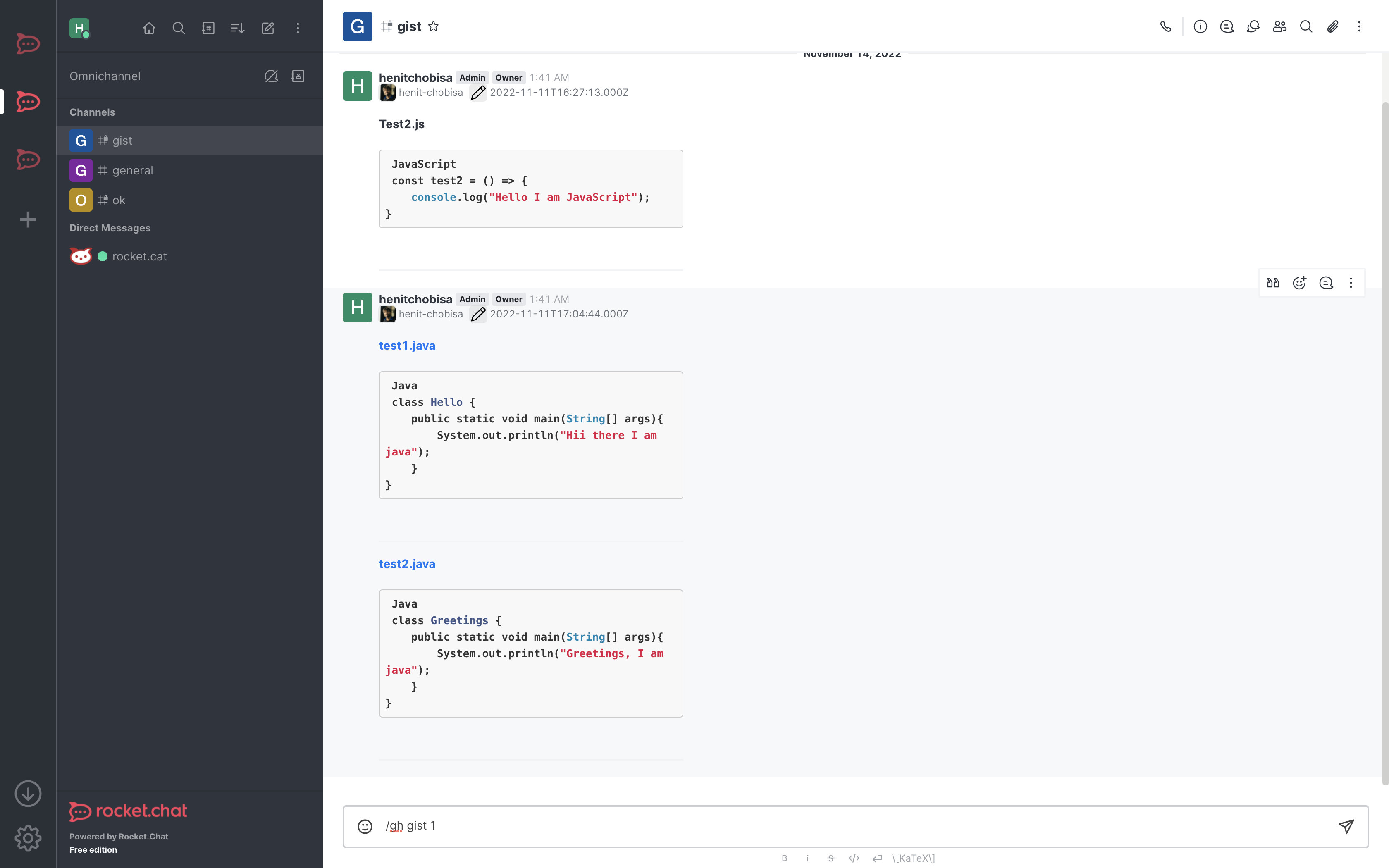Open sidebar sort display options

click(x=238, y=28)
